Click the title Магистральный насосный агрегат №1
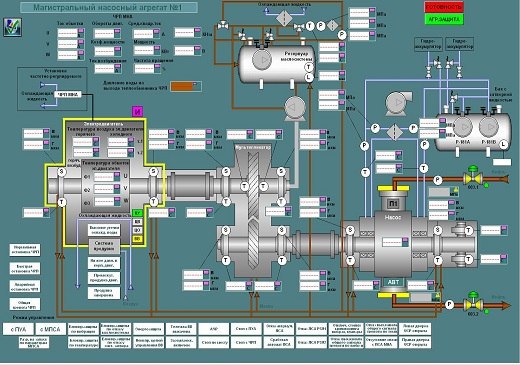 108,7
